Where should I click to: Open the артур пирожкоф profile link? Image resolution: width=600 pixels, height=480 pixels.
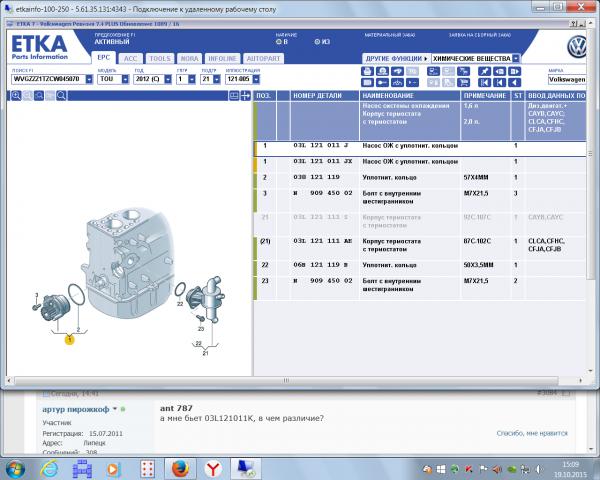(76, 409)
